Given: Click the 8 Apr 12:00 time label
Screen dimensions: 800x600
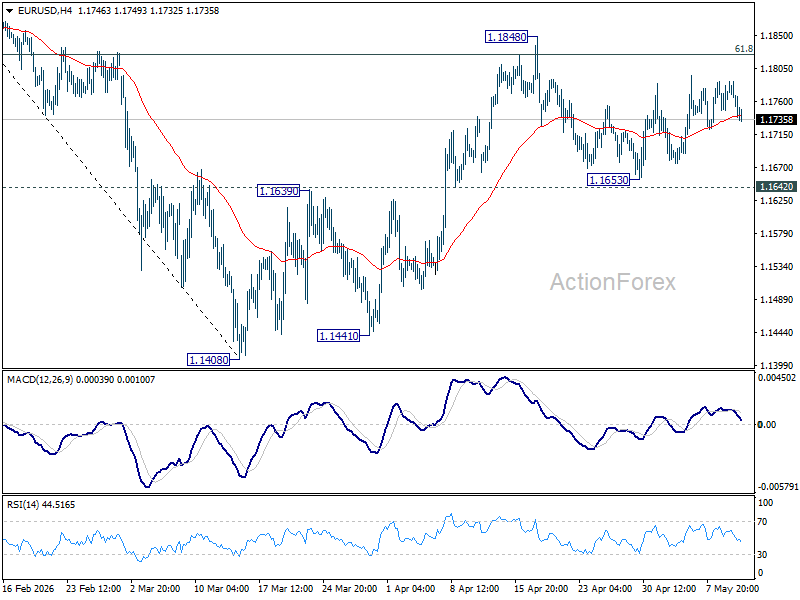Looking at the screenshot, I should point(474,588).
